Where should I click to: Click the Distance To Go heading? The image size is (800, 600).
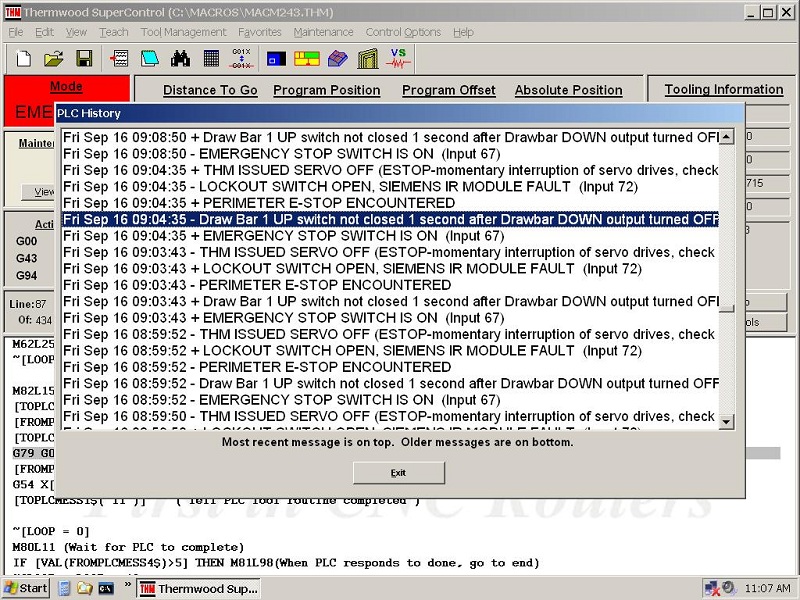pyautogui.click(x=210, y=90)
